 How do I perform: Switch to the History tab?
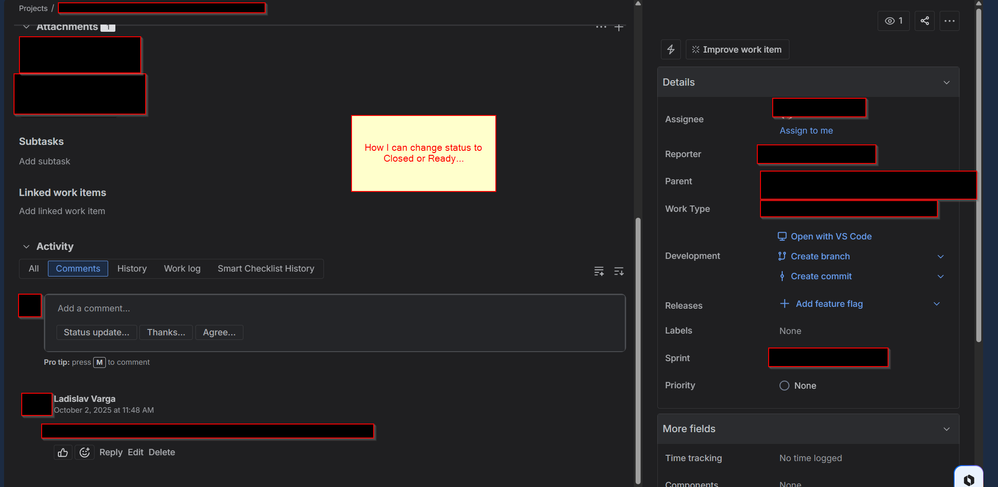click(x=132, y=269)
